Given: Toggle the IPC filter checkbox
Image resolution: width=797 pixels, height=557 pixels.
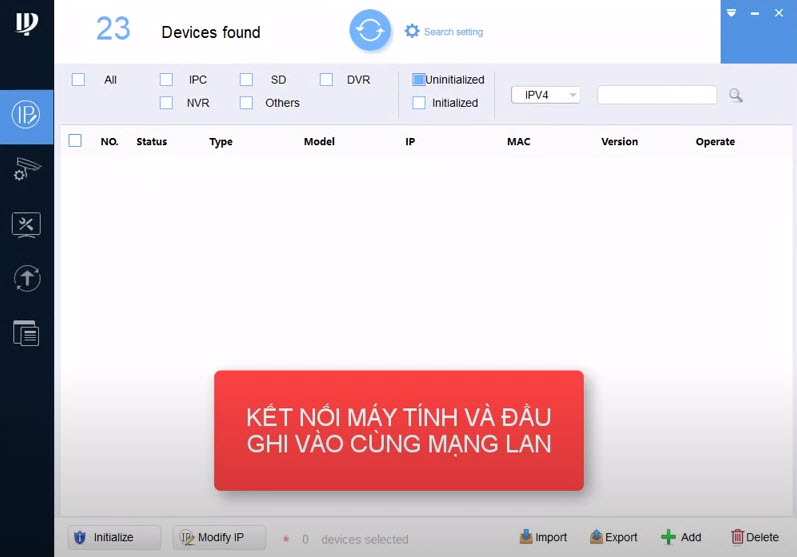Looking at the screenshot, I should 167,79.
